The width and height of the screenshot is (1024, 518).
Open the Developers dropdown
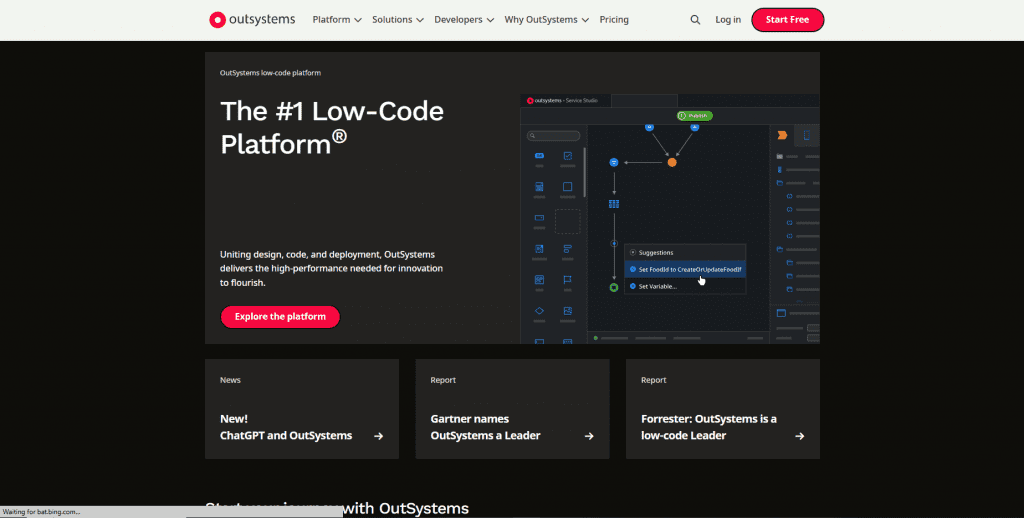(464, 20)
